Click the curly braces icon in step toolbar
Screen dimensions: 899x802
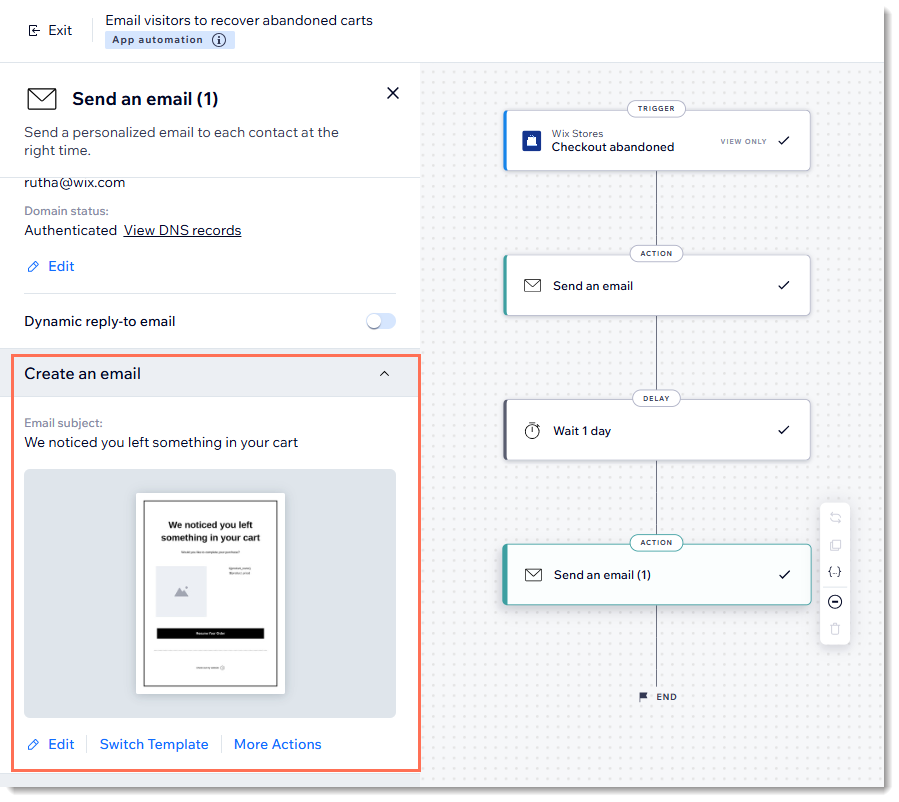pos(835,572)
